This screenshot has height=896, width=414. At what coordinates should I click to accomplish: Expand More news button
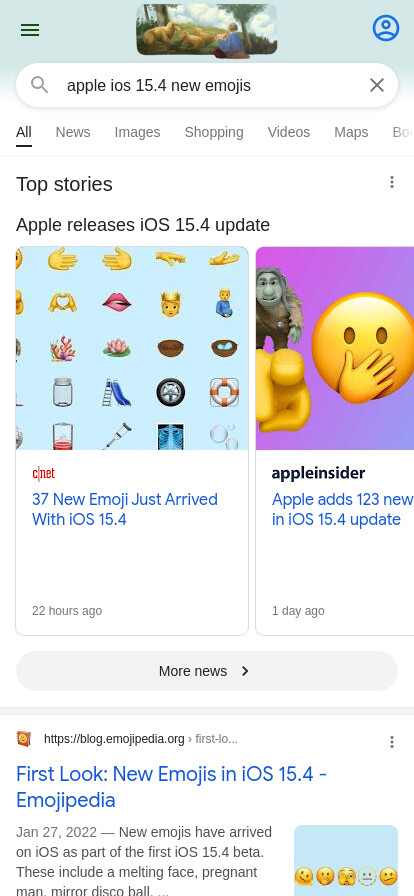point(206,671)
